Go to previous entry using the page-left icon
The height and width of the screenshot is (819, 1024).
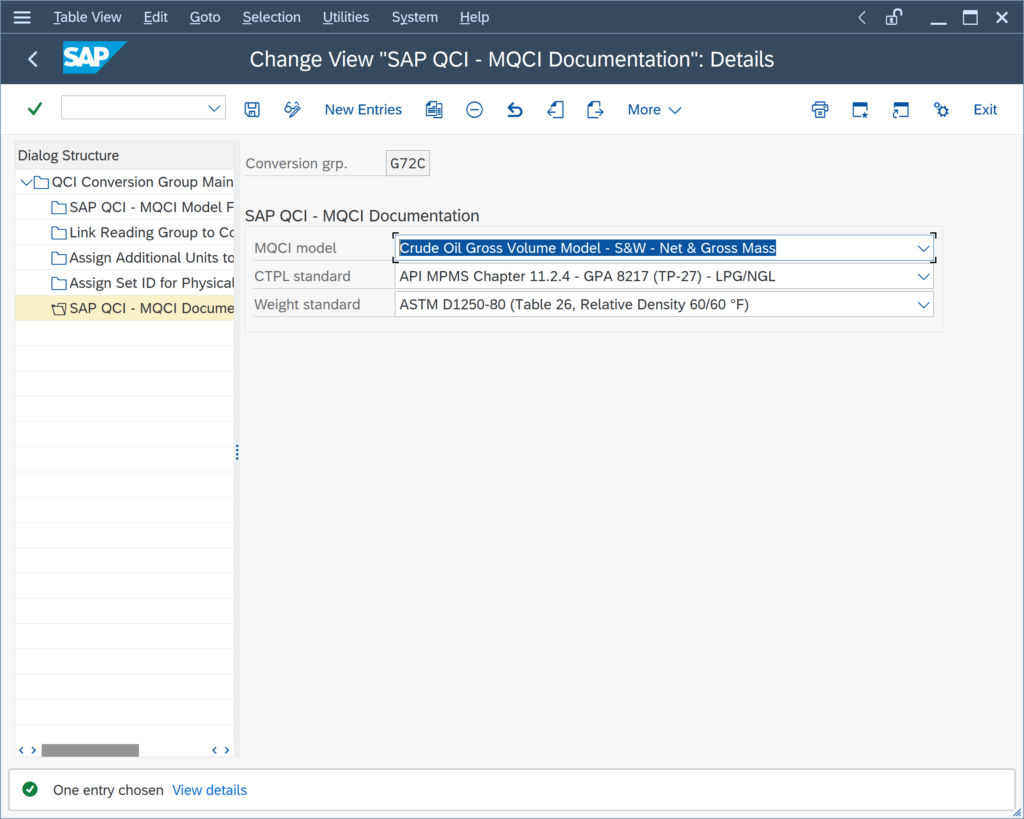click(555, 110)
